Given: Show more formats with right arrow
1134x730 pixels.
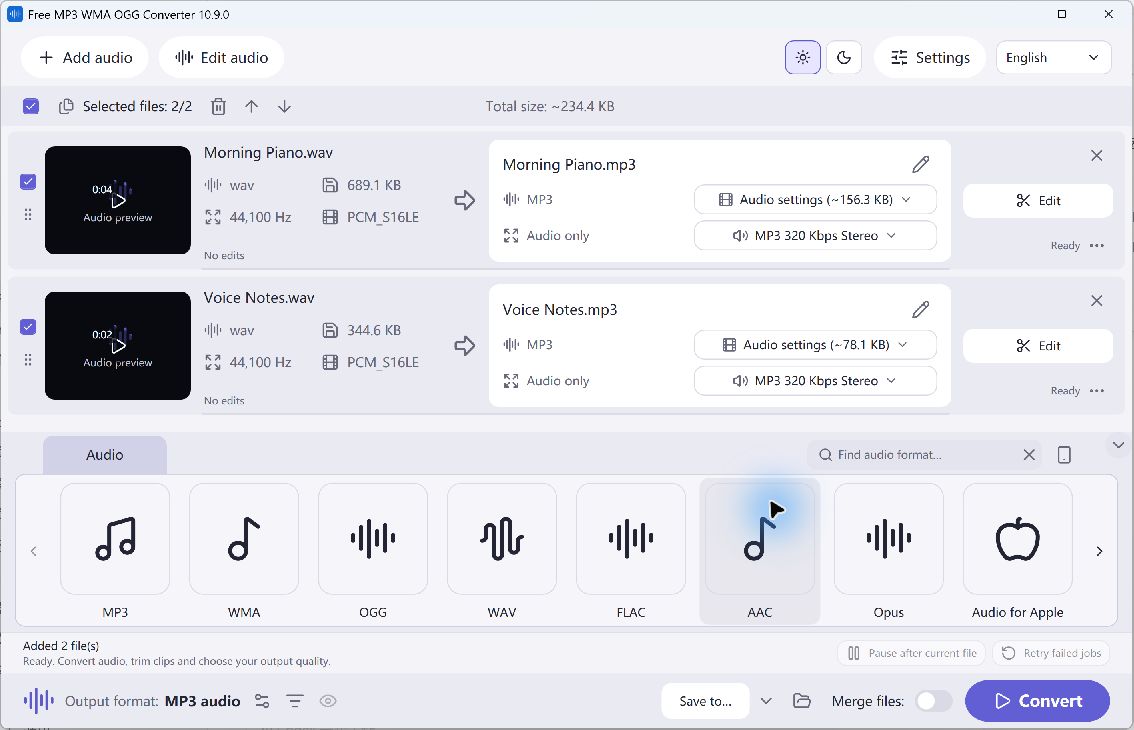Looking at the screenshot, I should [1099, 551].
